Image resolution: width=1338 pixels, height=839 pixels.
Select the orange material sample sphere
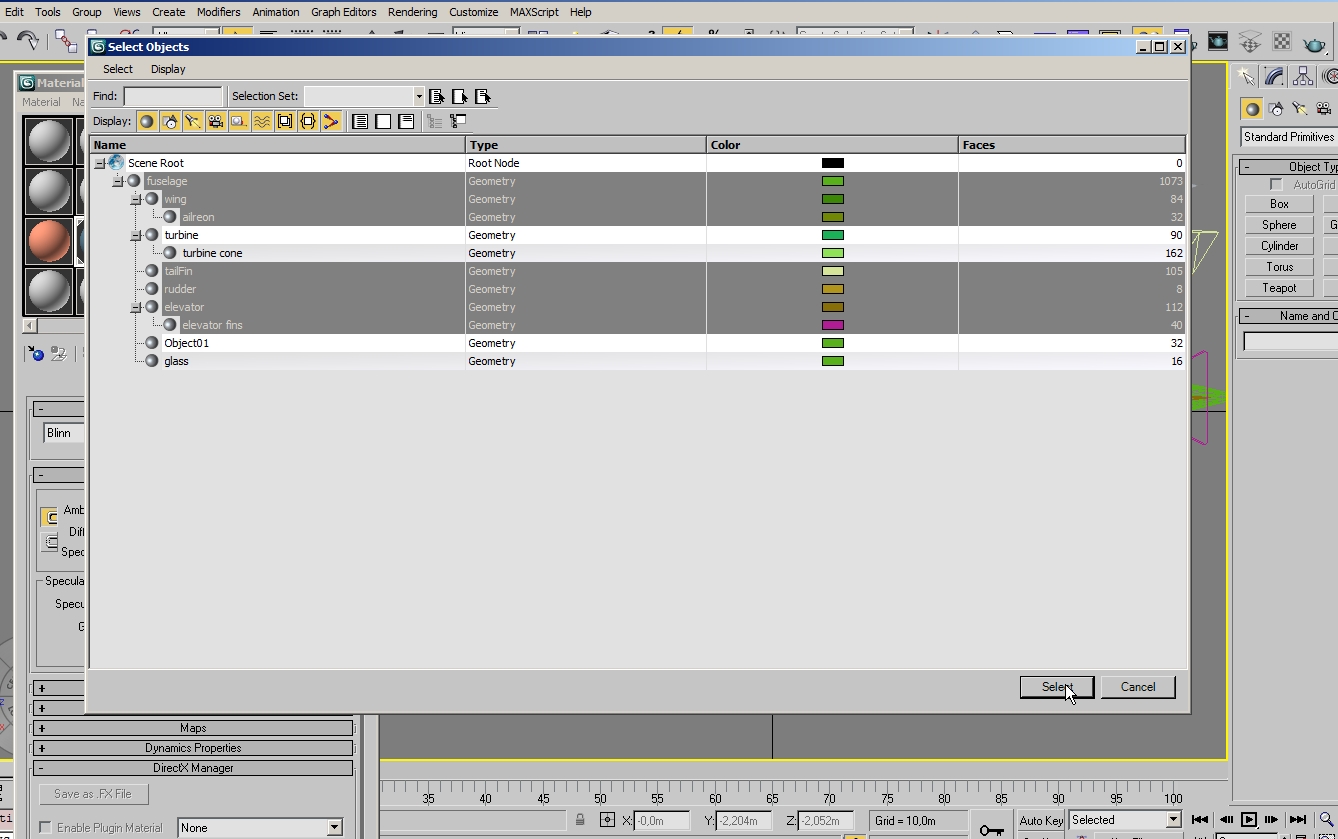coord(48,240)
